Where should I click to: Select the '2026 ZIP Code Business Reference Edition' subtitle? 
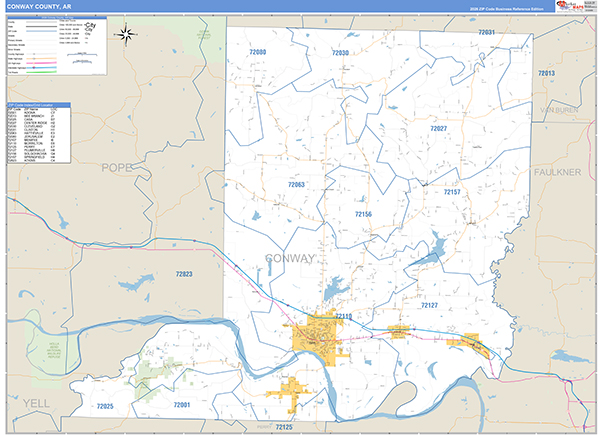point(507,9)
